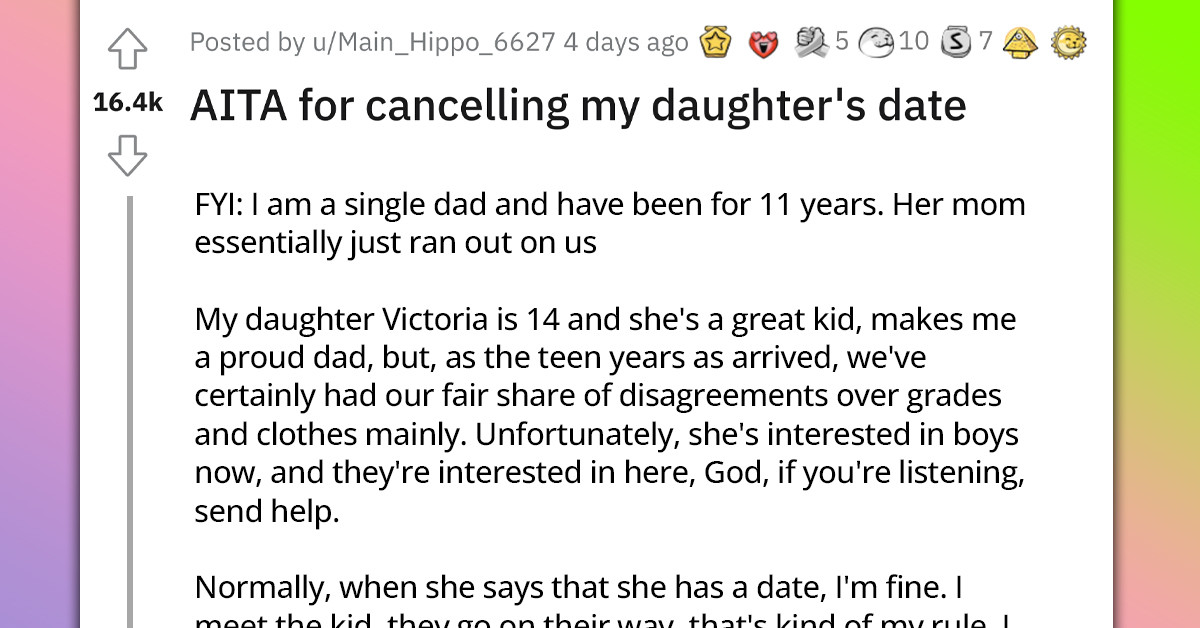Downvote the post using the down arrow
The width and height of the screenshot is (1200, 628).
[x=126, y=155]
